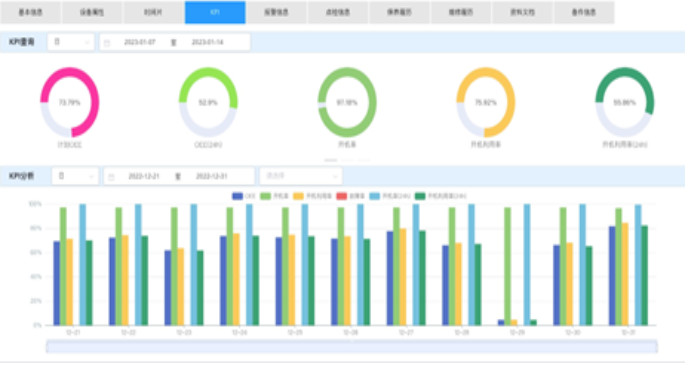
Task: Toggle the blue OEE legend series
Action: (x=244, y=196)
